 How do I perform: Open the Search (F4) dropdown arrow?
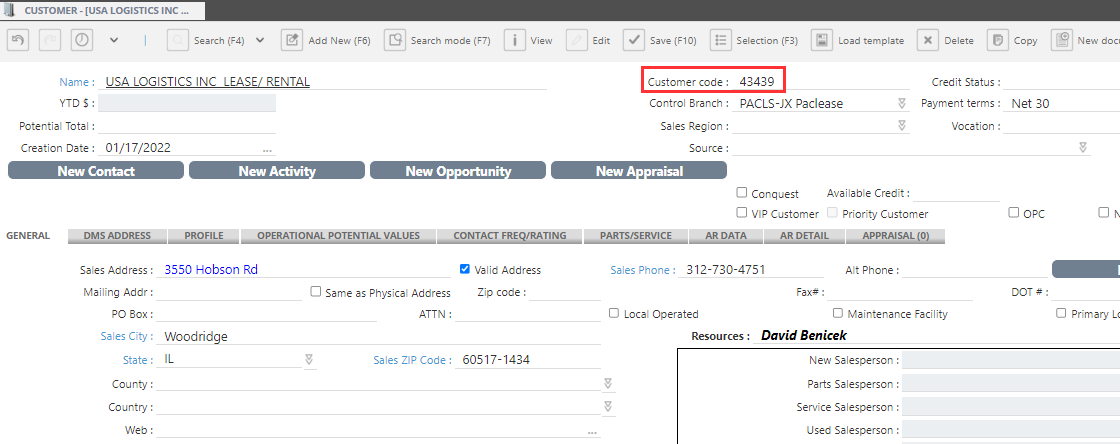pos(260,40)
